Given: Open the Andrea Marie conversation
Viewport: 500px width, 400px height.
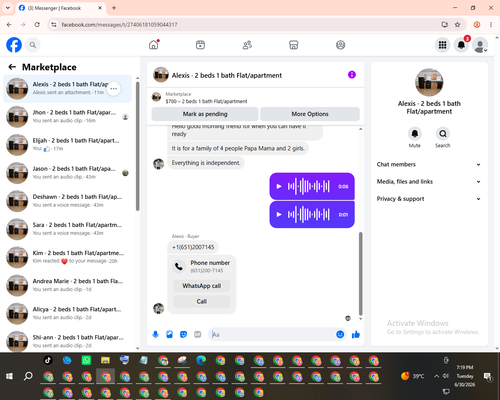Looking at the screenshot, I should tap(67, 285).
